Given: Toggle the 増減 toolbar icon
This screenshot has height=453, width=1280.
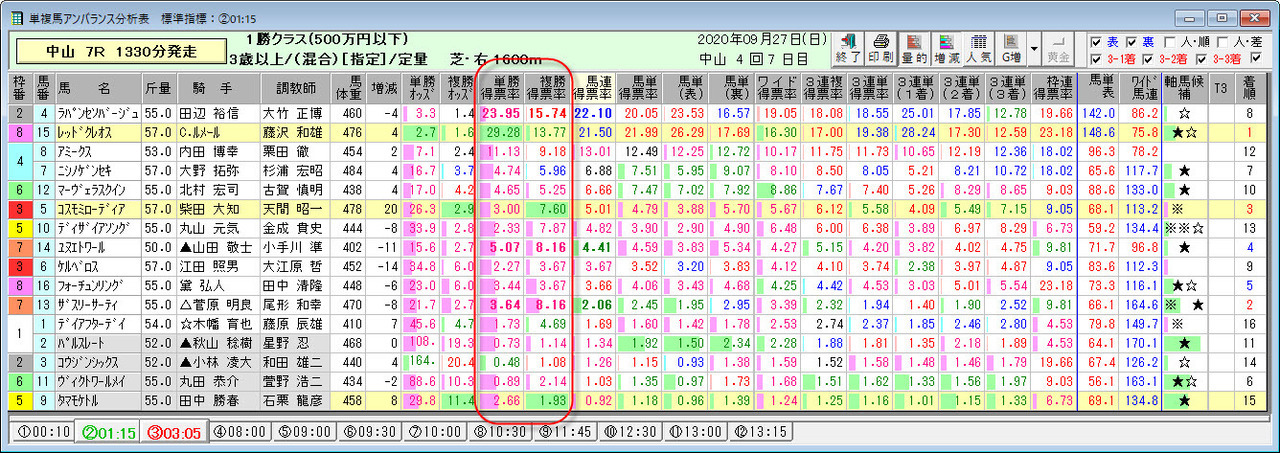Looking at the screenshot, I should [x=946, y=48].
